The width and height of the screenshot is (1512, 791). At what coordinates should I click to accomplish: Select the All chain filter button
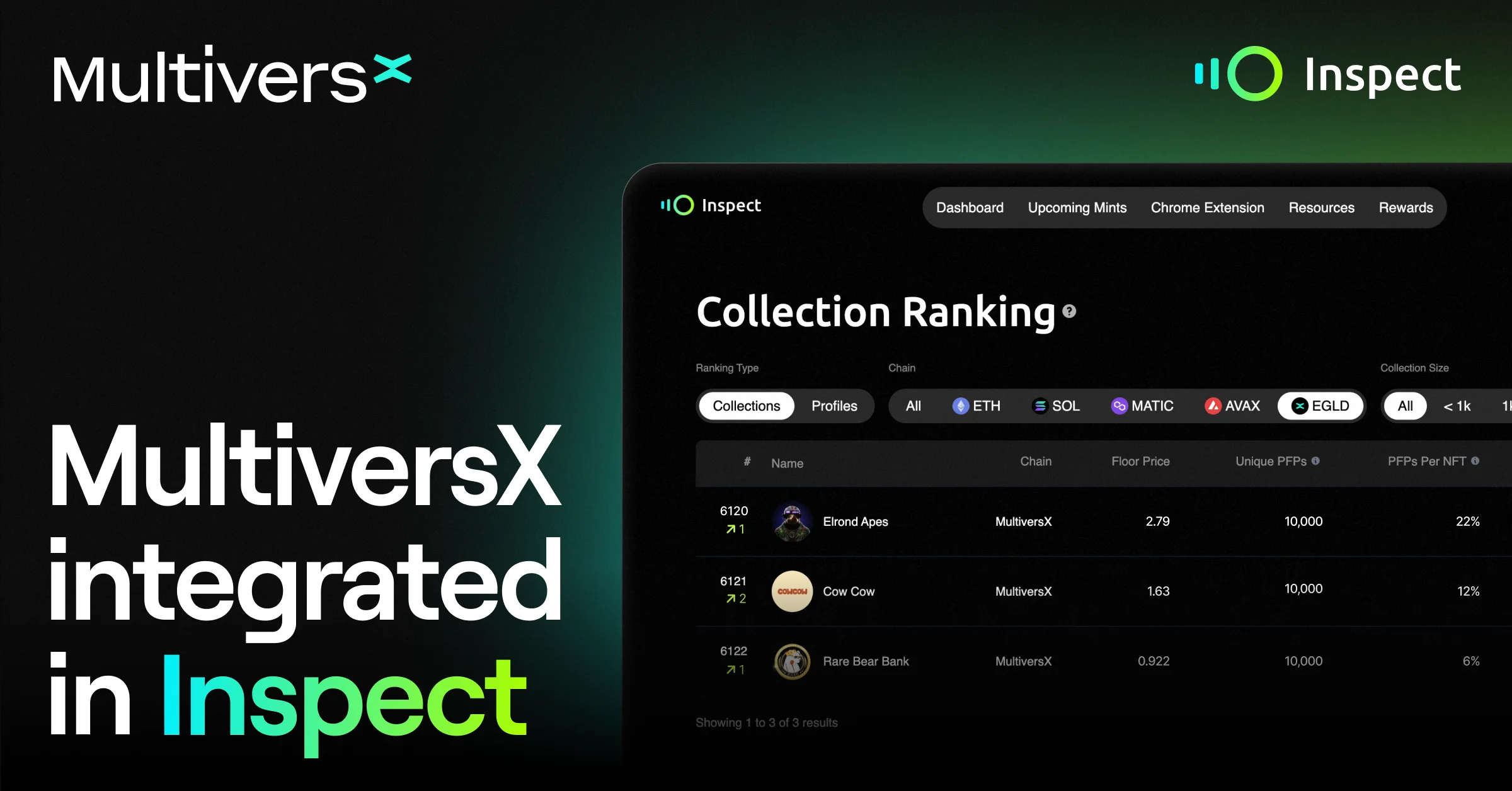[x=912, y=405]
